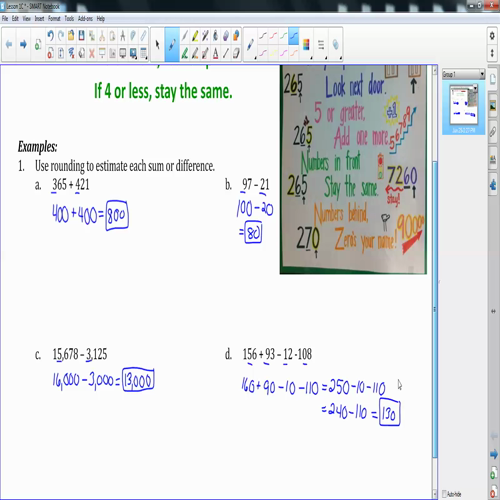Viewport: 500px width, 500px height.
Task: Open the Add-ons puzzle piece tab in sidebar
Action: click(493, 185)
